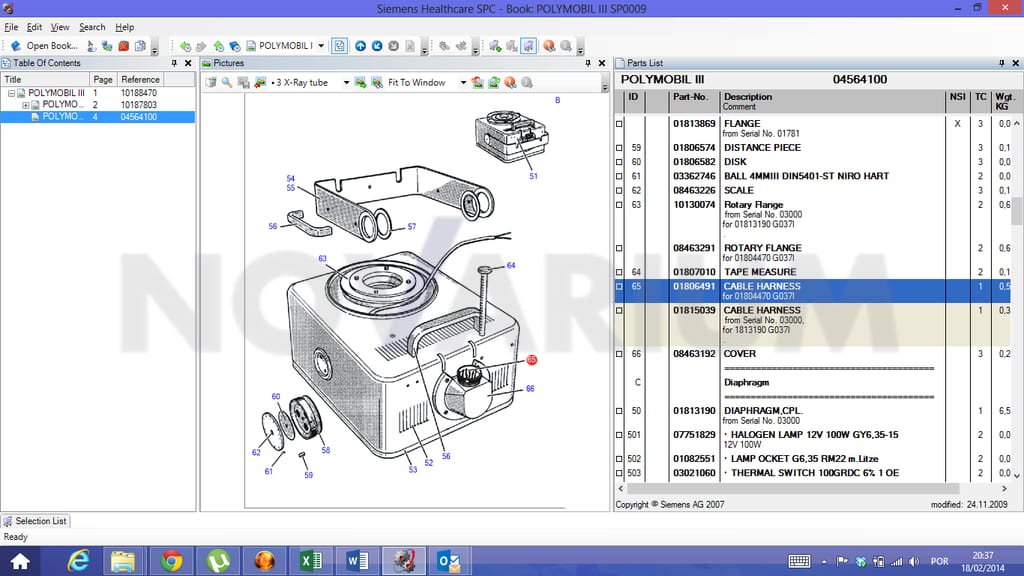The height and width of the screenshot is (576, 1024).
Task: Click the green up navigation arrow
Action: click(x=218, y=46)
